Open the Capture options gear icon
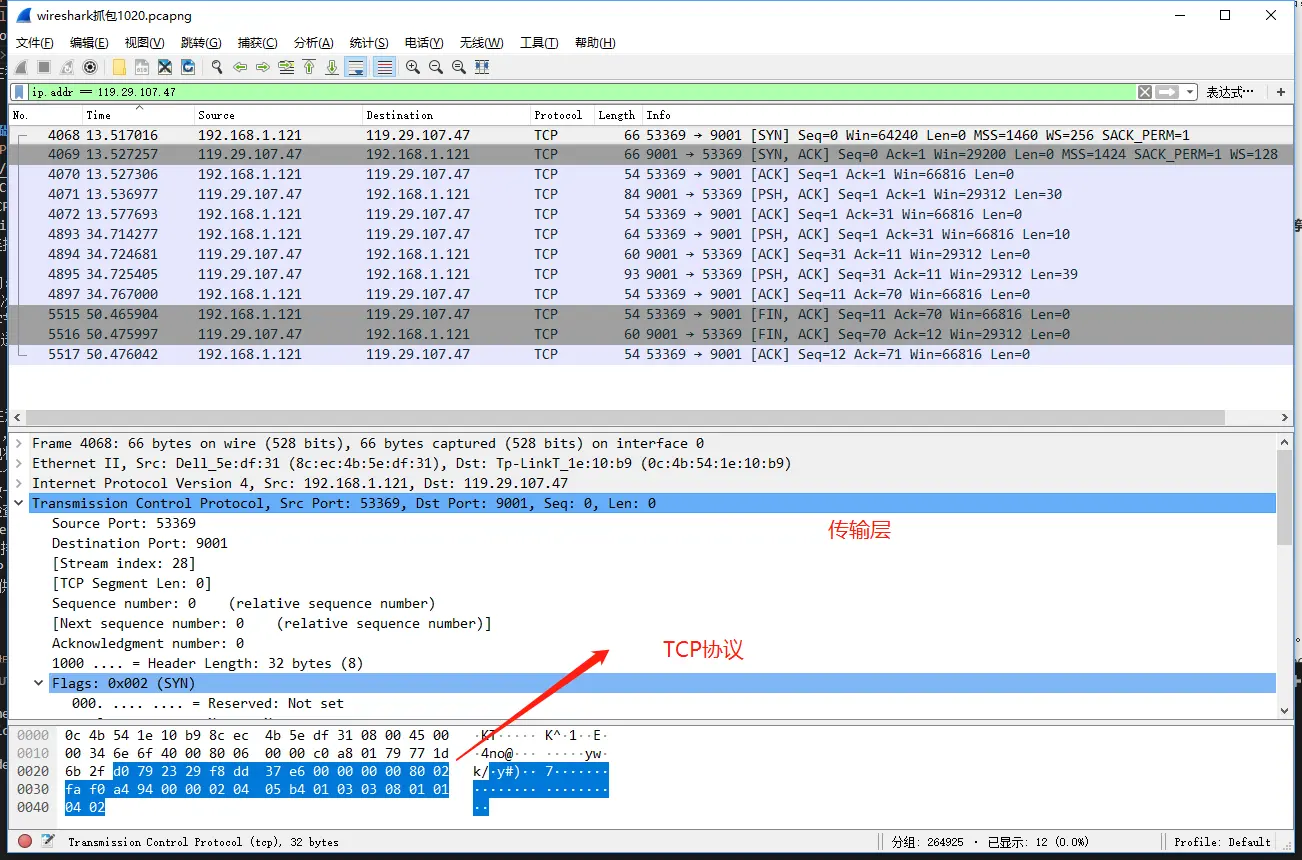The width and height of the screenshot is (1302, 860). click(90, 67)
